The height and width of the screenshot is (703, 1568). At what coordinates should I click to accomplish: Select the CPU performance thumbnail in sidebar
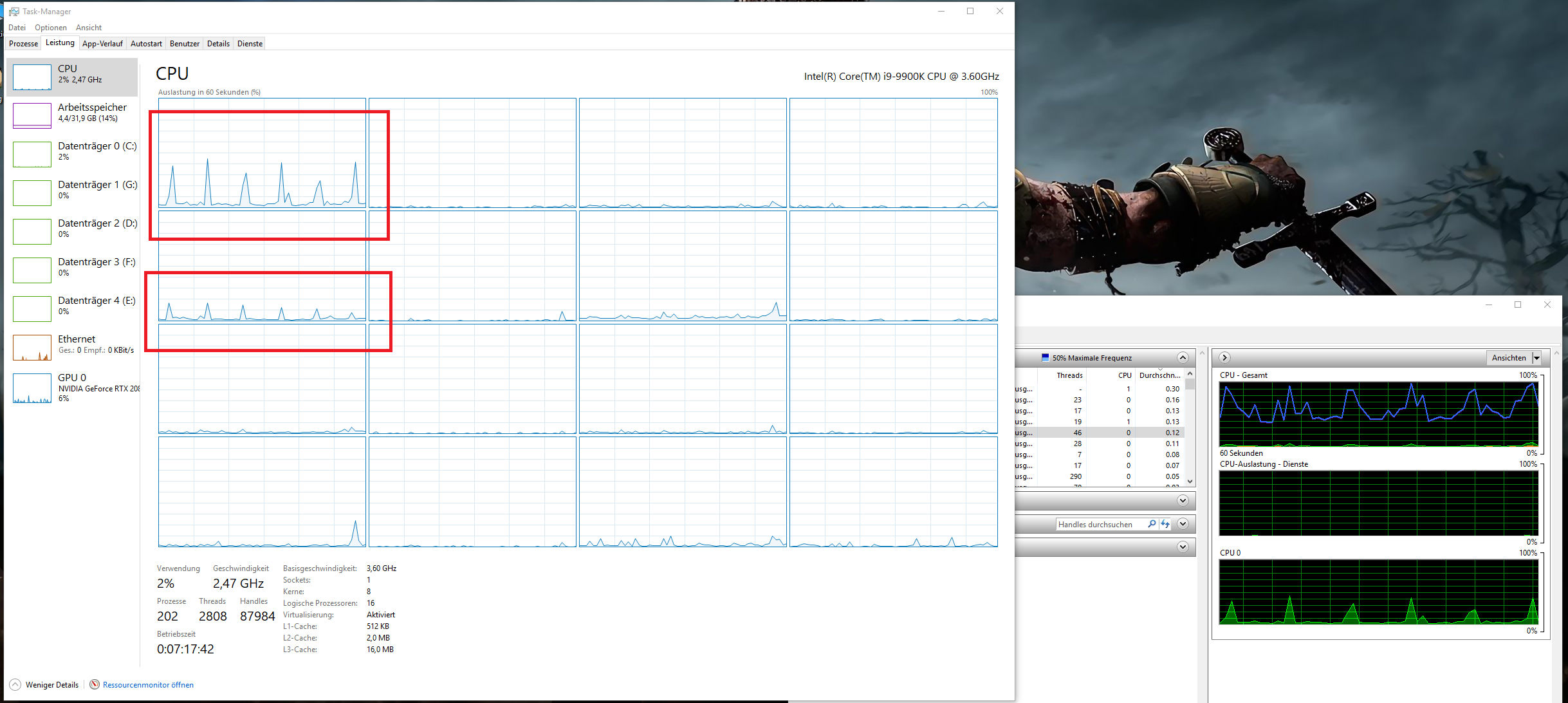tap(32, 77)
